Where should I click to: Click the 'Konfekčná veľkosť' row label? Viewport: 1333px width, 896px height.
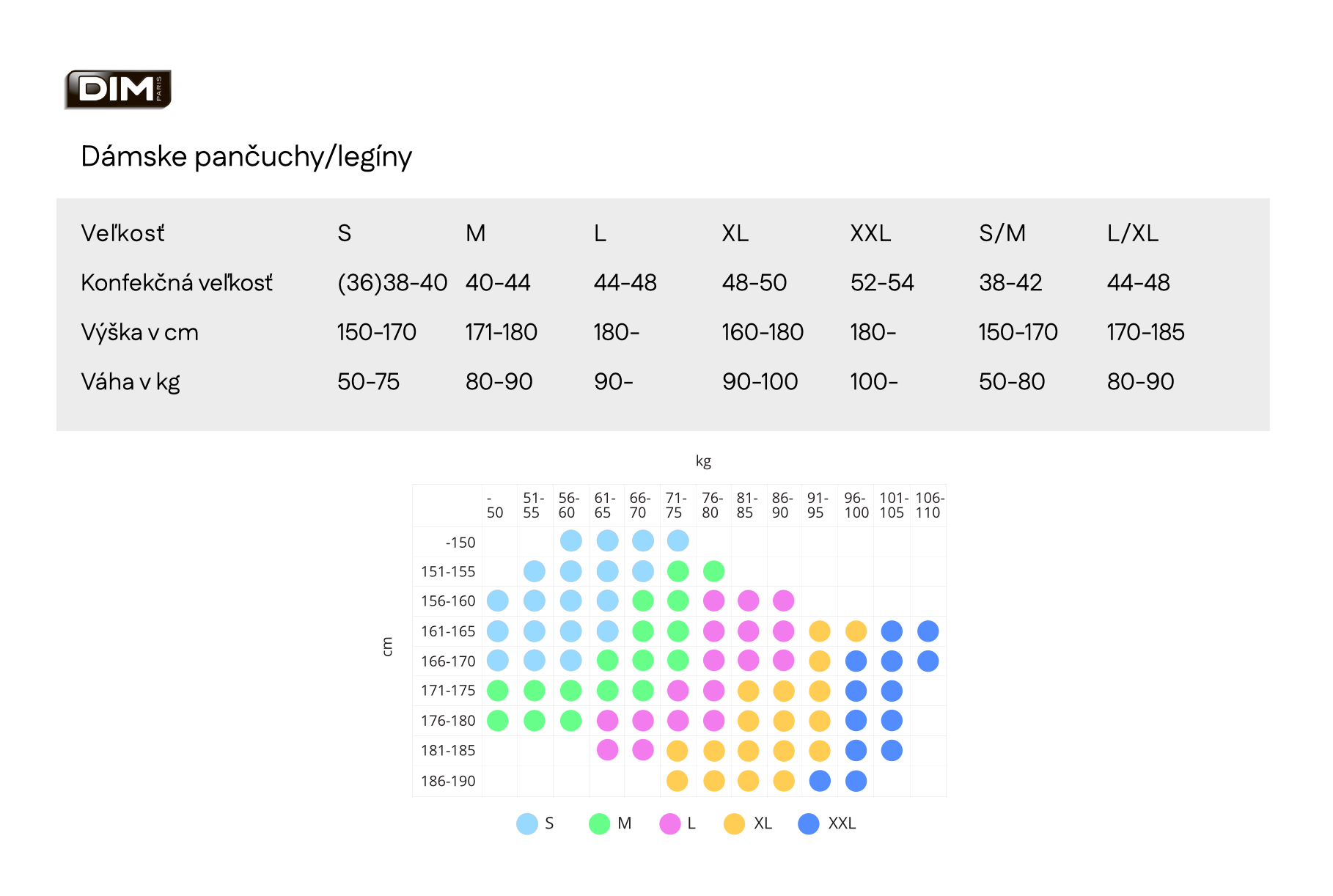coord(177,282)
